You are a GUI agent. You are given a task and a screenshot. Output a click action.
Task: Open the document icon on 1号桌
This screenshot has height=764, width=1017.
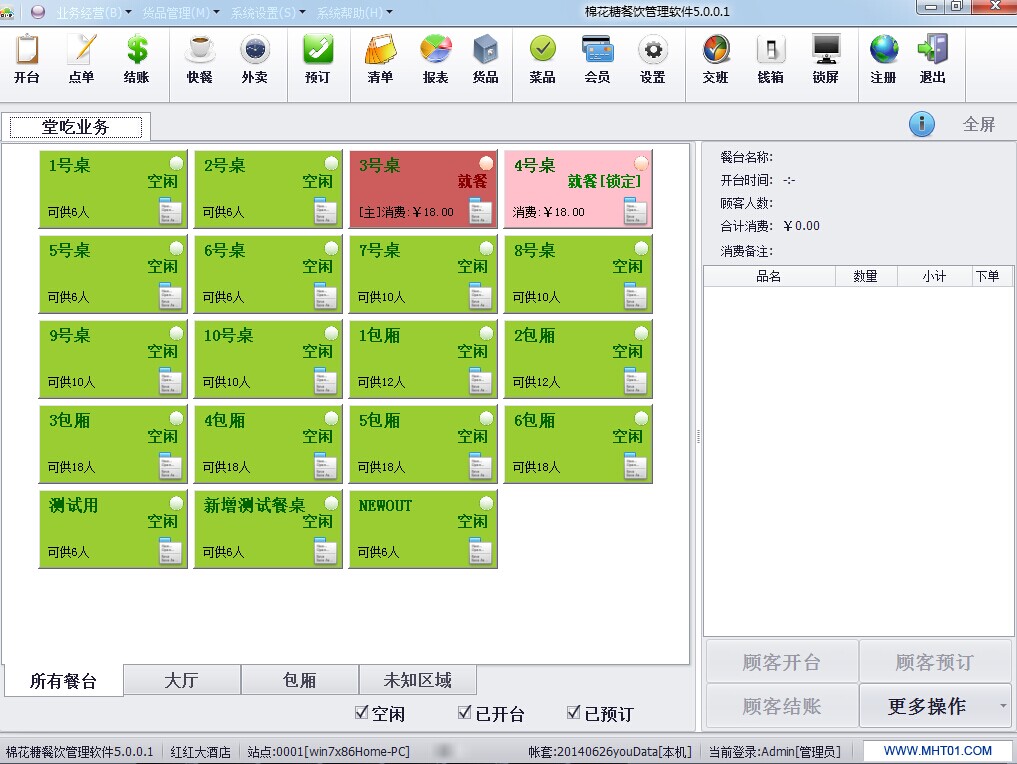coord(171,211)
